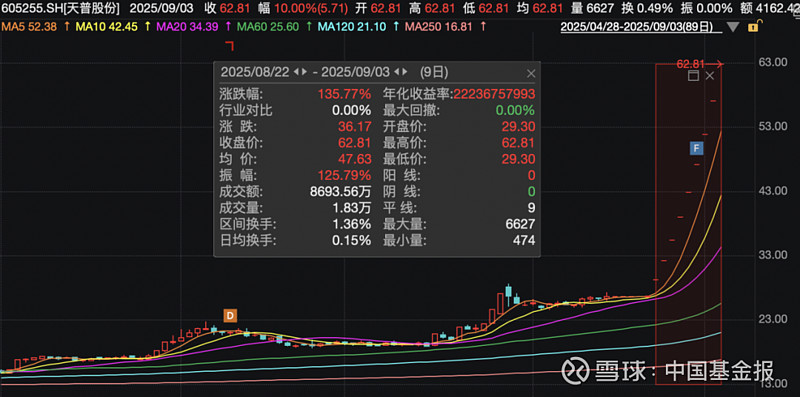The height and width of the screenshot is (397, 800).
Task: Step the start date 2025/08/22 back
Action: [x=295, y=72]
